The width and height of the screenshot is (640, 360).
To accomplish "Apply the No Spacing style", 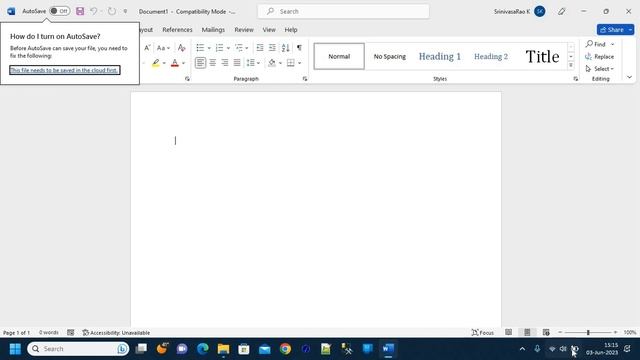I will click(x=389, y=56).
